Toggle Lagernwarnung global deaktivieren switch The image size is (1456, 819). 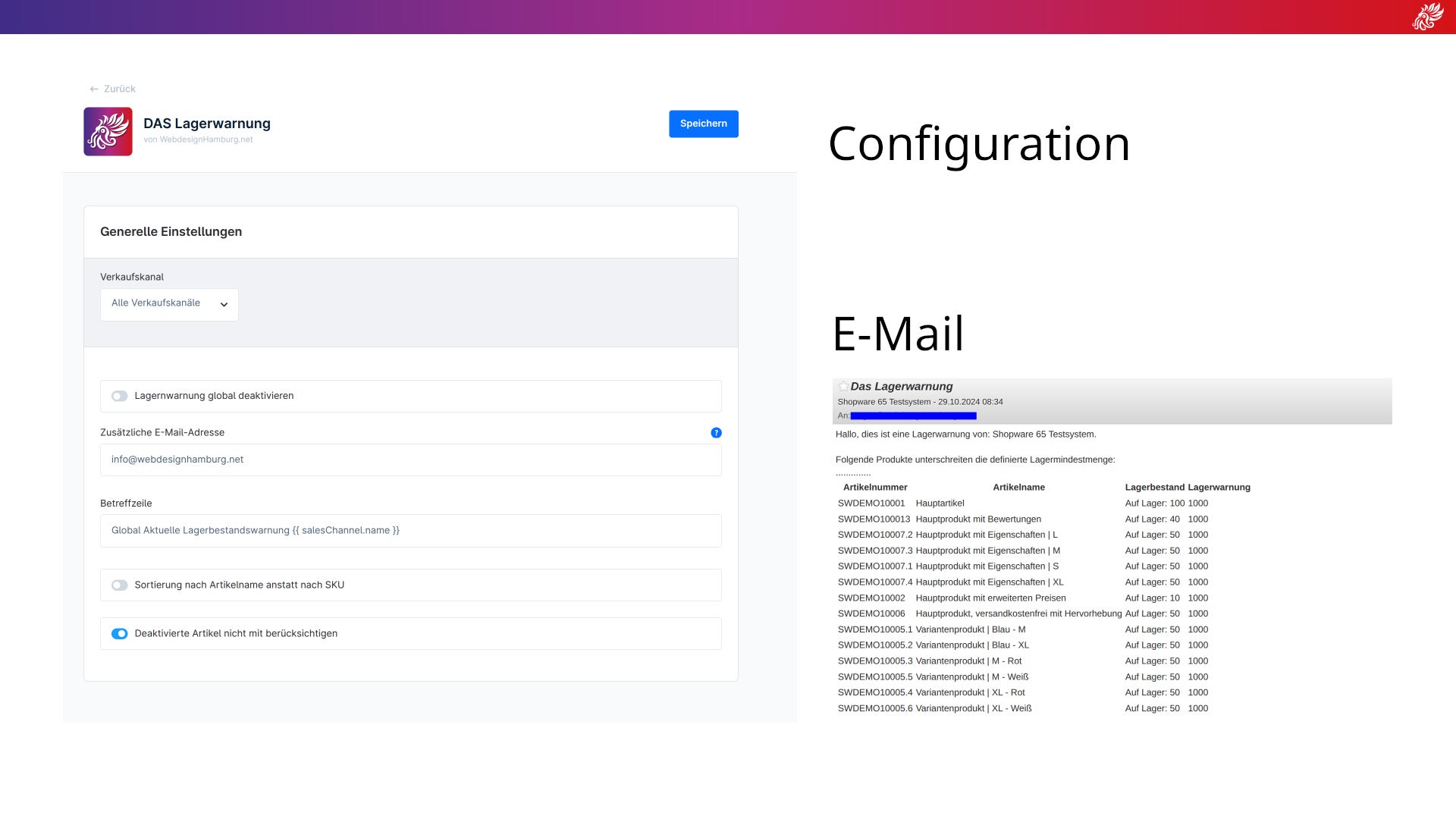coord(120,397)
